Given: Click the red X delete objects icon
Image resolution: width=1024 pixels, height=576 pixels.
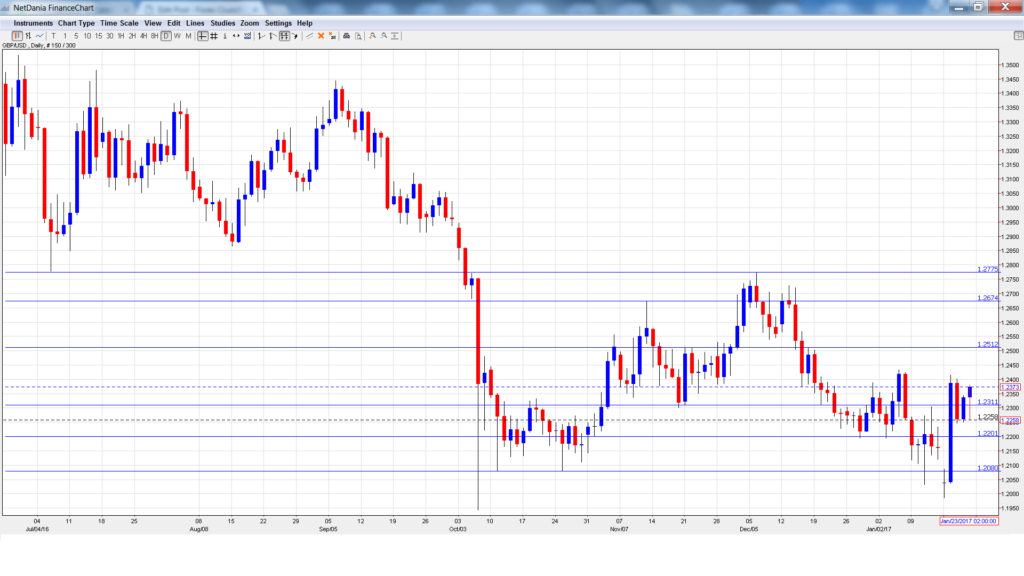Looking at the screenshot, I should [320, 36].
